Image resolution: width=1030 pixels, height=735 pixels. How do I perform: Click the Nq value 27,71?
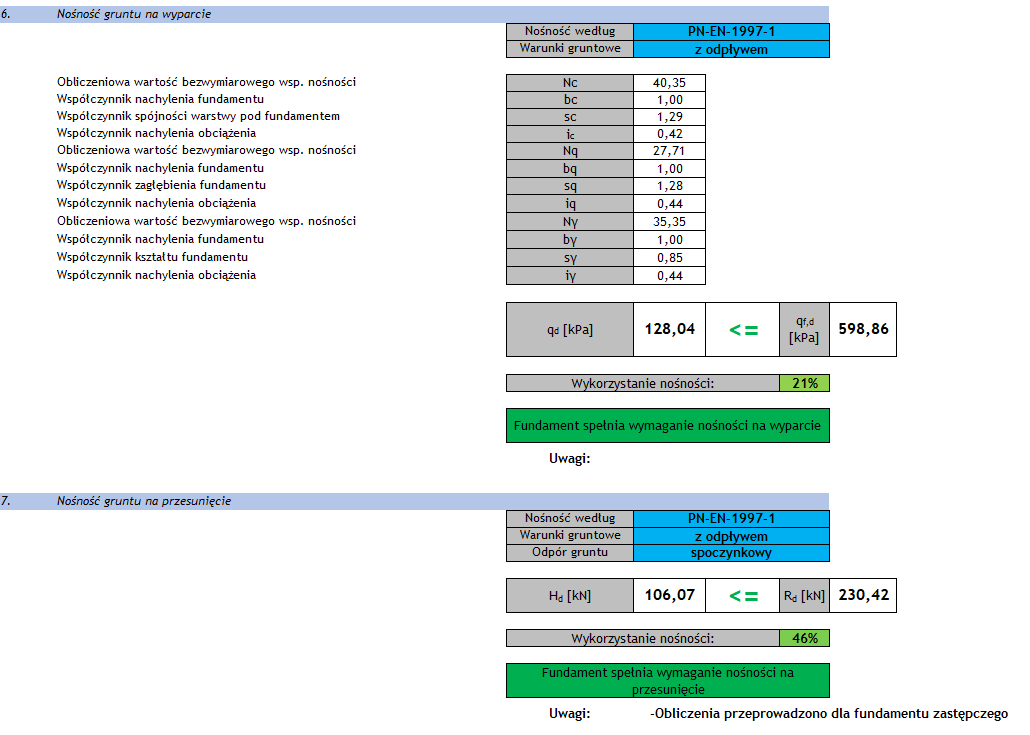(x=669, y=152)
